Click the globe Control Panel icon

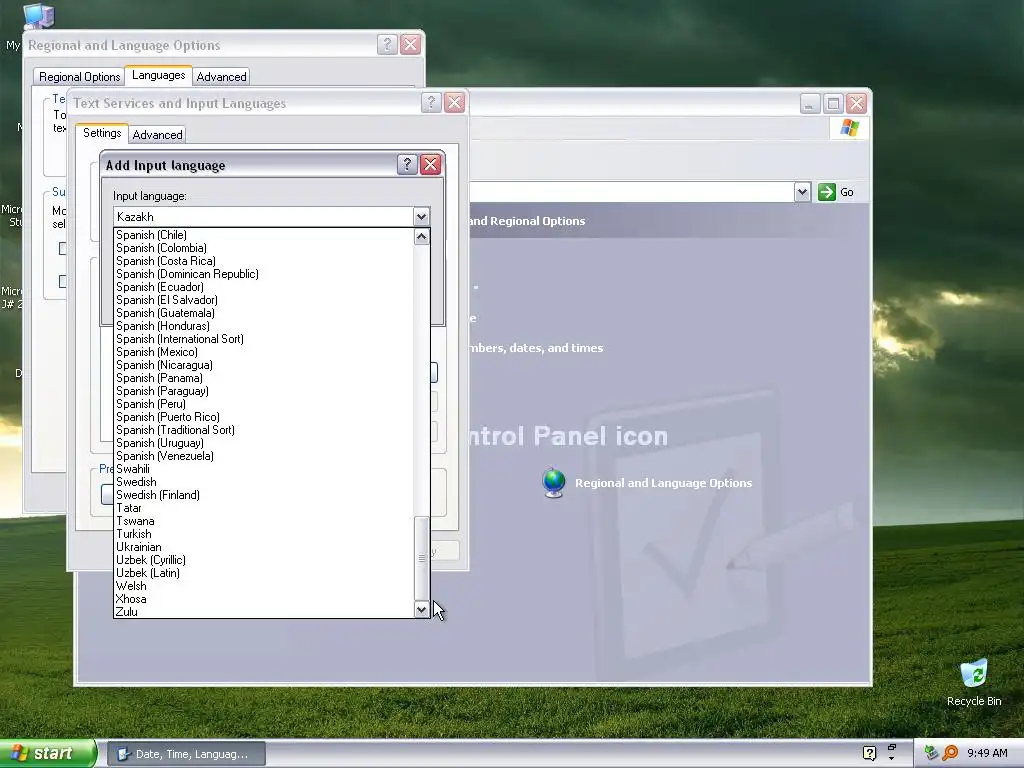tap(554, 483)
